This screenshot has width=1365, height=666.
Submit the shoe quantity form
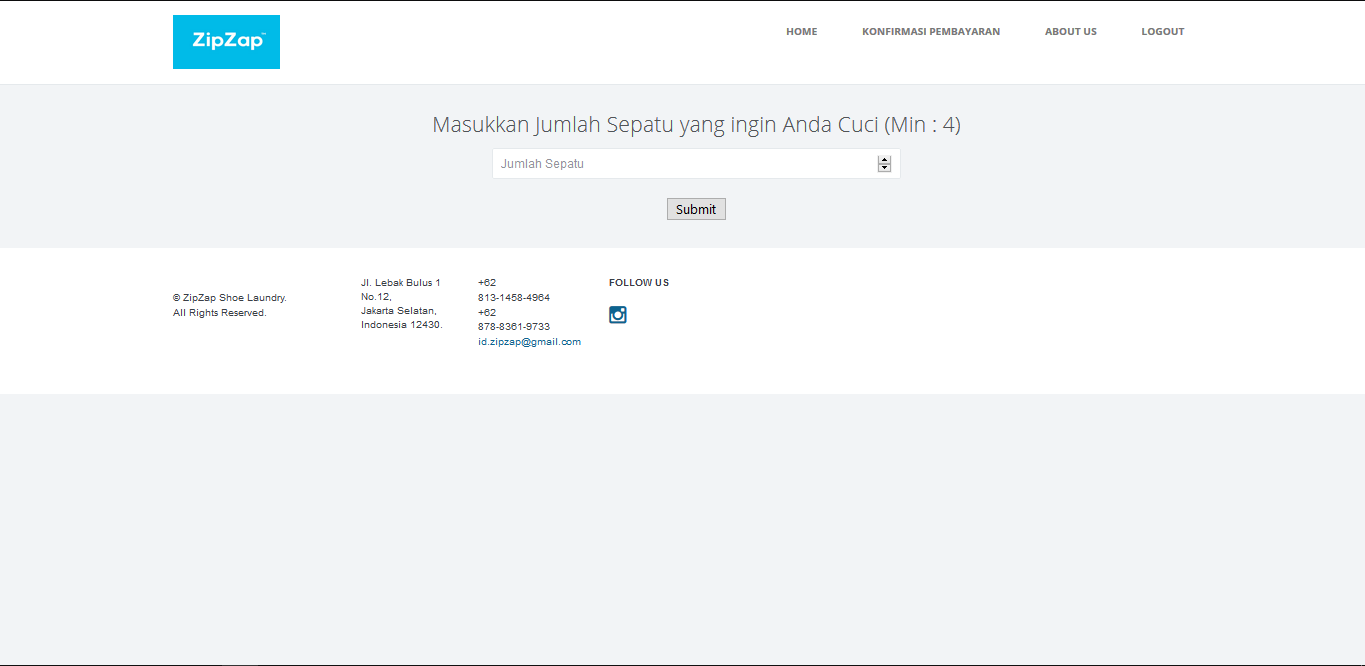(696, 209)
